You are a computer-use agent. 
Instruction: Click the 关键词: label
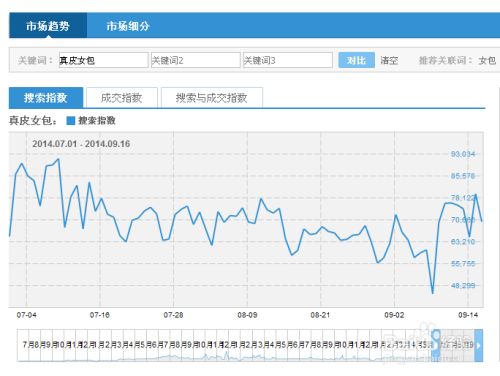[x=35, y=61]
